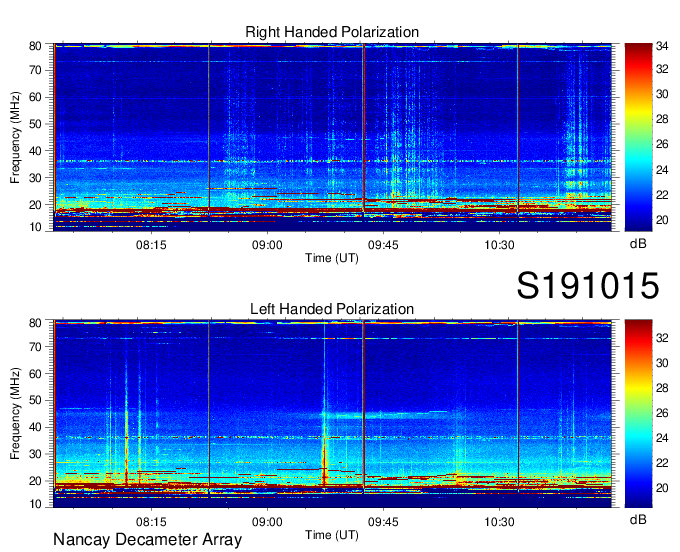
Task: Click the "Nancay Decameter Array" caption
Action: [147, 539]
